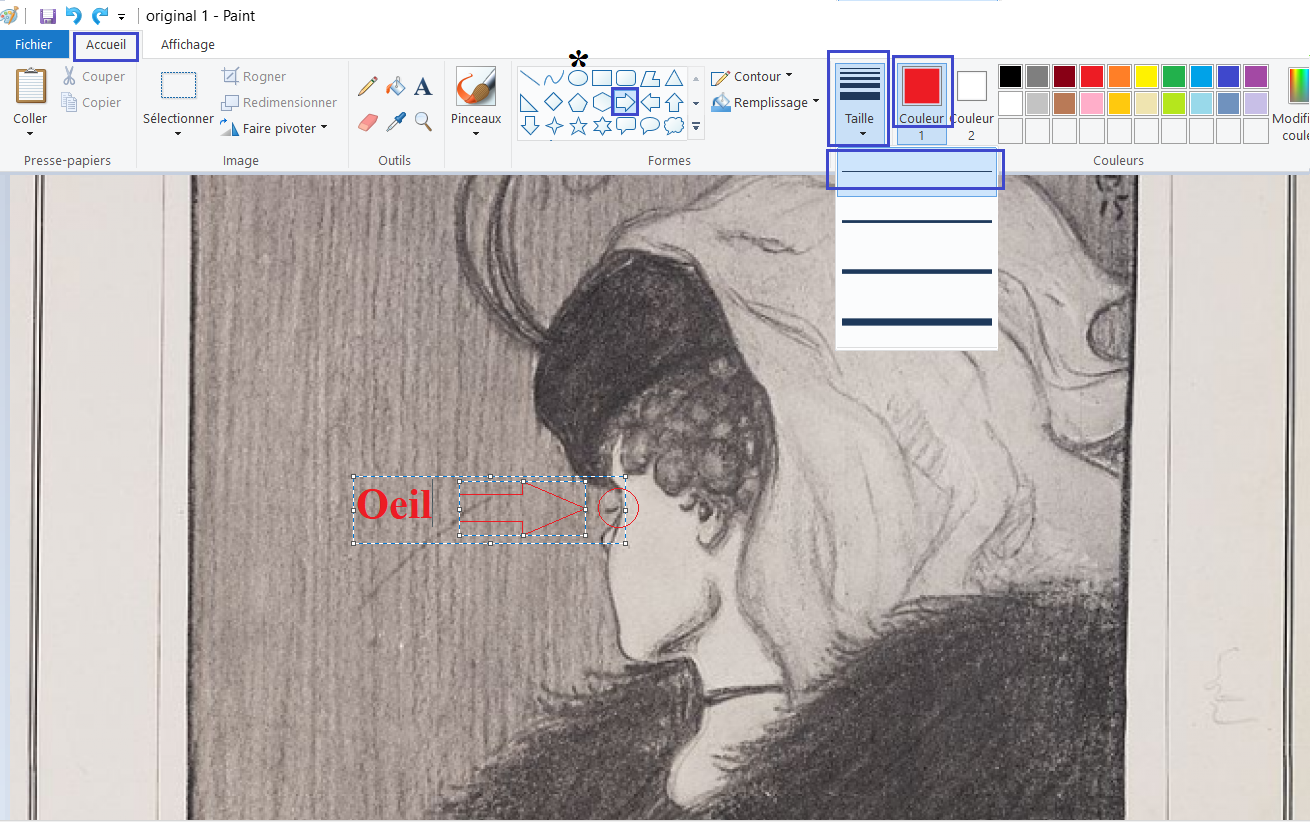Select the Six-point star shape
The image size is (1310, 822).
coord(602,126)
